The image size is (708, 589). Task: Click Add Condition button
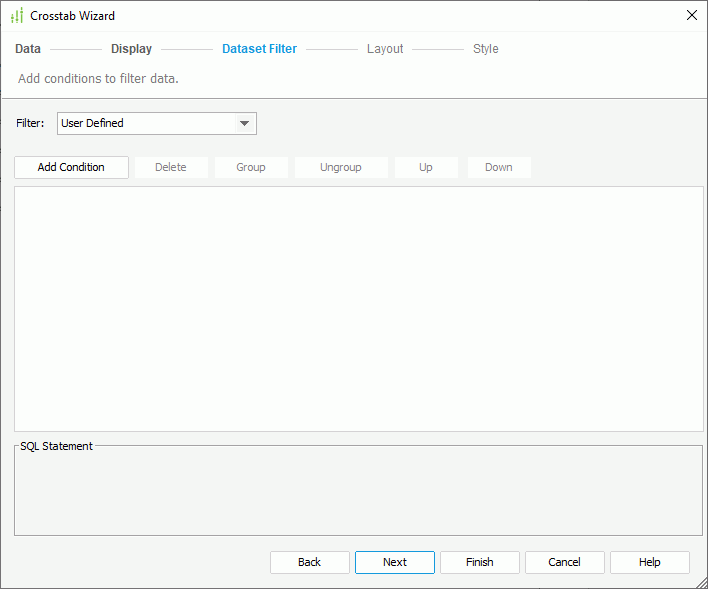(71, 167)
